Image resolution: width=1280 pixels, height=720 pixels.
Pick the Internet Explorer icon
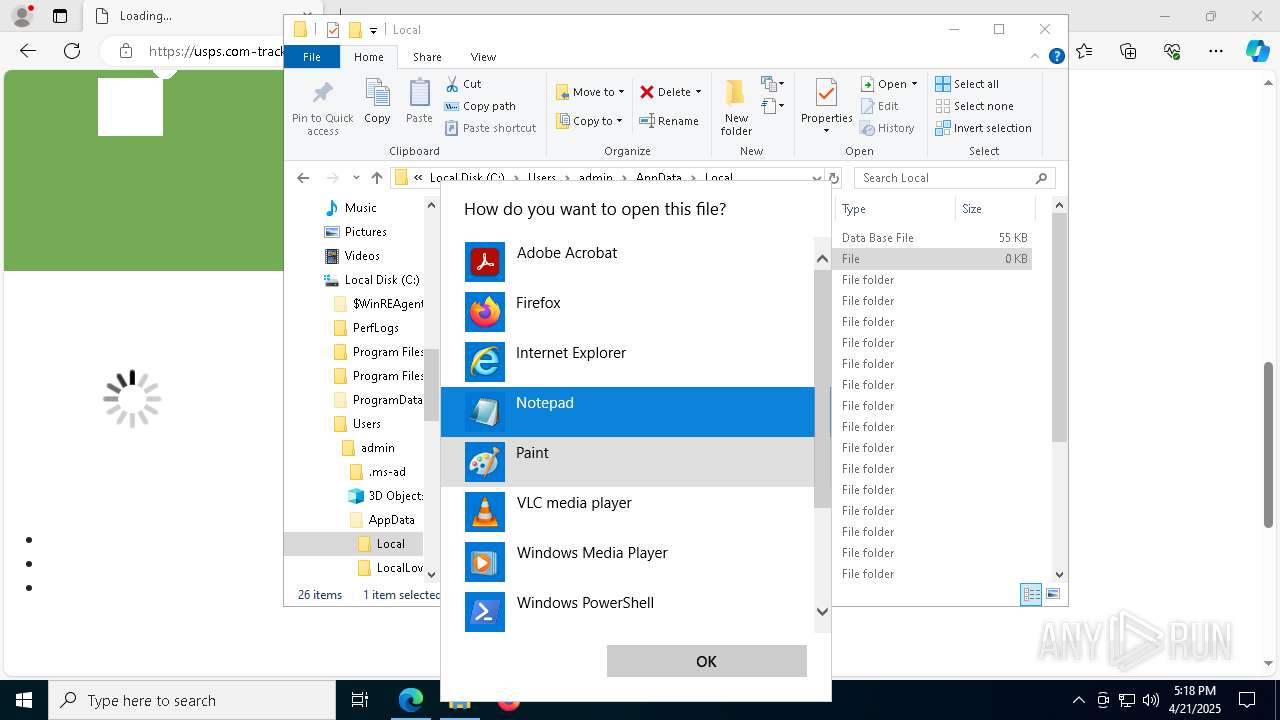tap(485, 362)
